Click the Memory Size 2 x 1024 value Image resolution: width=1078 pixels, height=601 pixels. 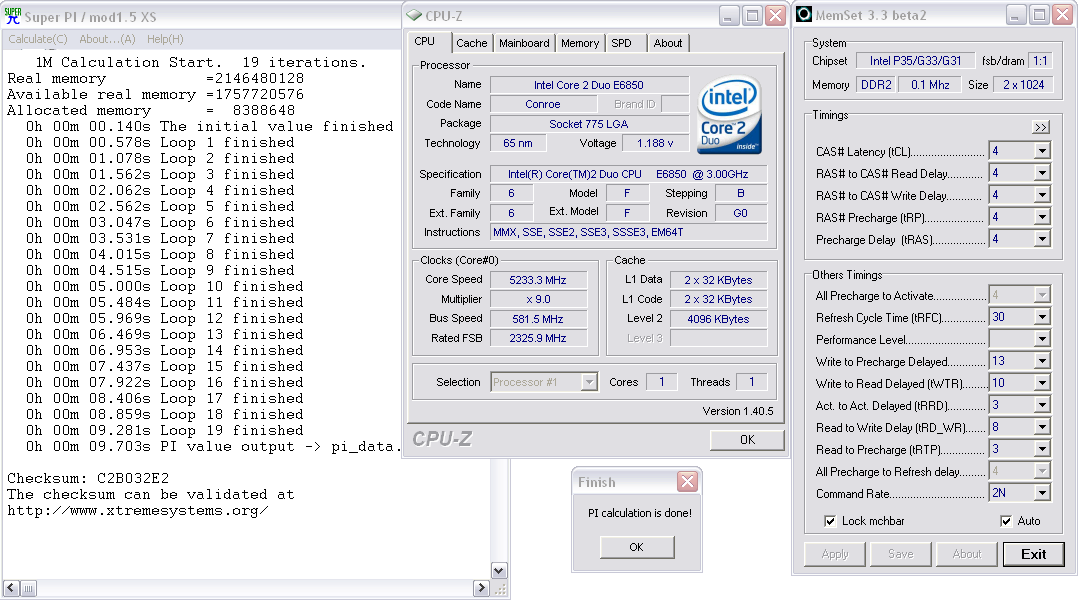(x=1024, y=85)
